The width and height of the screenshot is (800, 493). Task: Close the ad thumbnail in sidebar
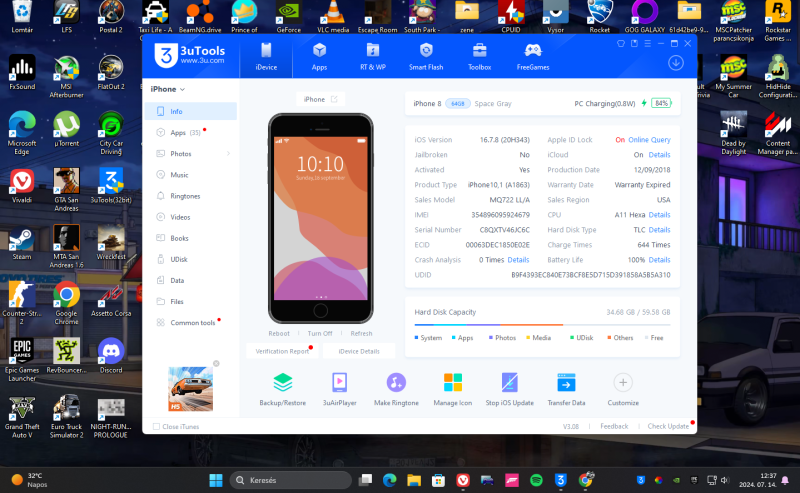pyautogui.click(x=216, y=363)
